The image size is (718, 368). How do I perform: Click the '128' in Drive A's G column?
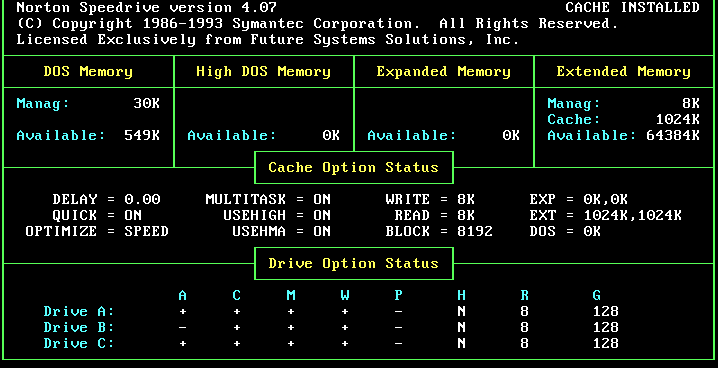(x=605, y=312)
